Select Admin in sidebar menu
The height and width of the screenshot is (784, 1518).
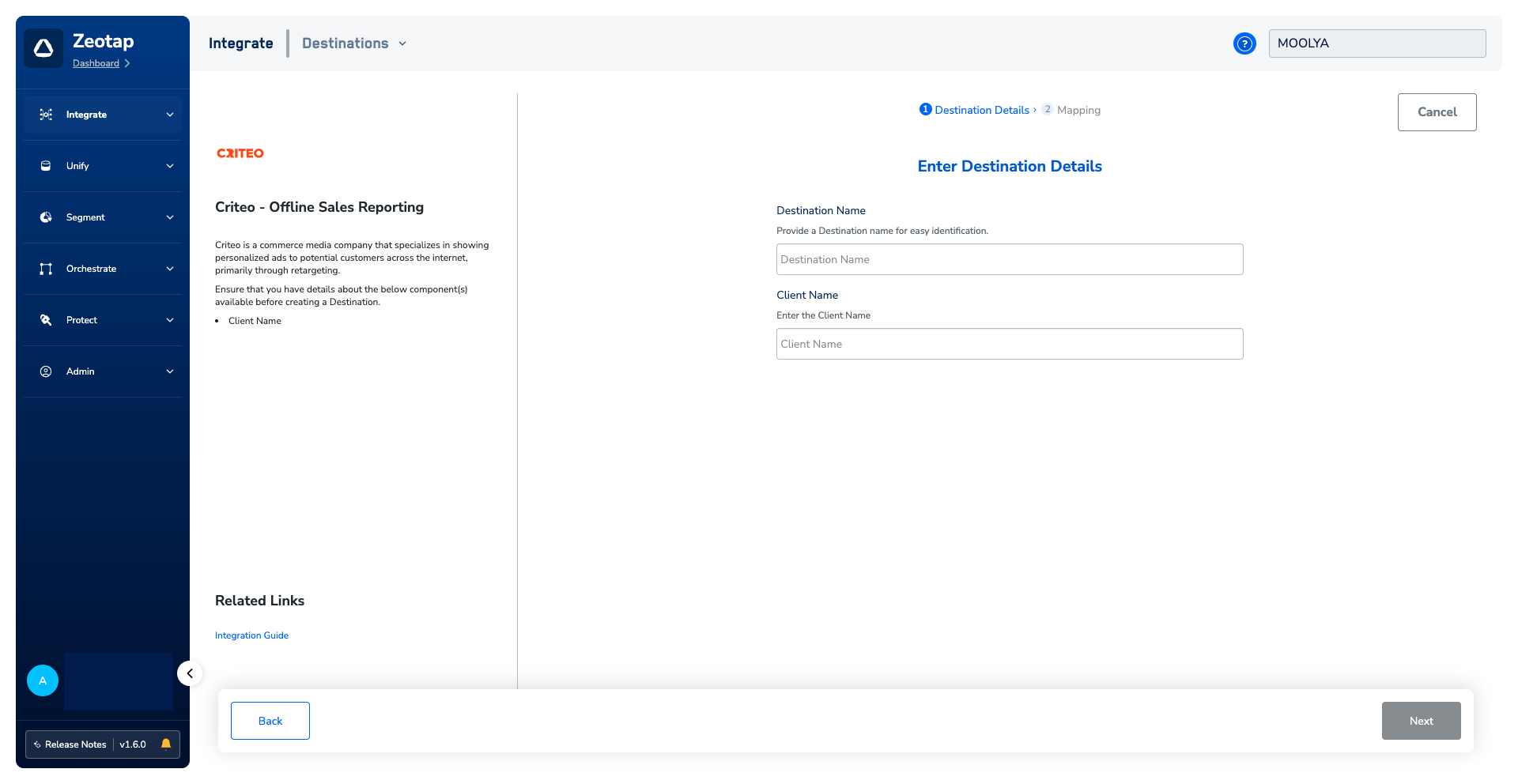(x=103, y=371)
